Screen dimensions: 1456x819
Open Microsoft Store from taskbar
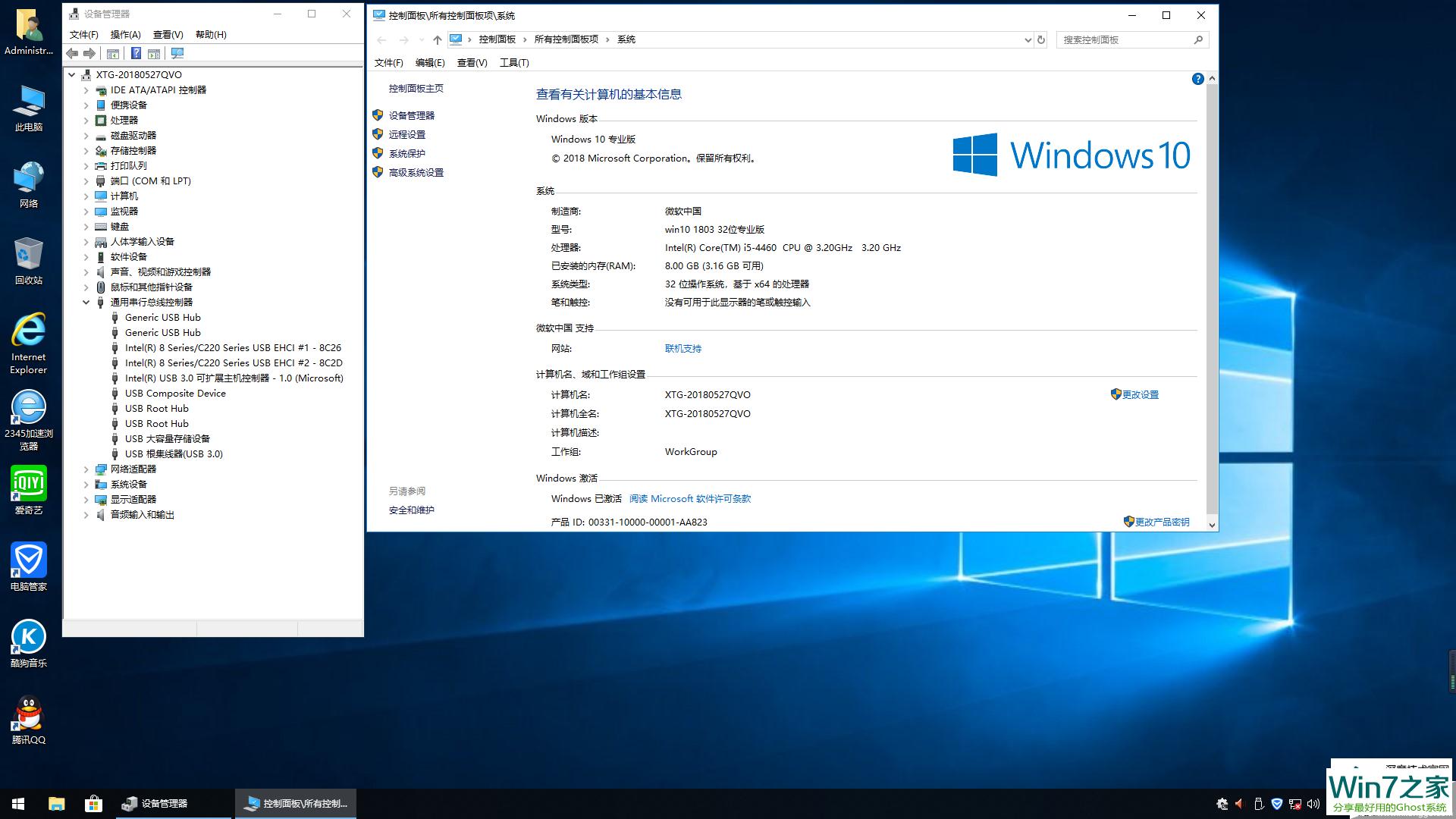(93, 804)
